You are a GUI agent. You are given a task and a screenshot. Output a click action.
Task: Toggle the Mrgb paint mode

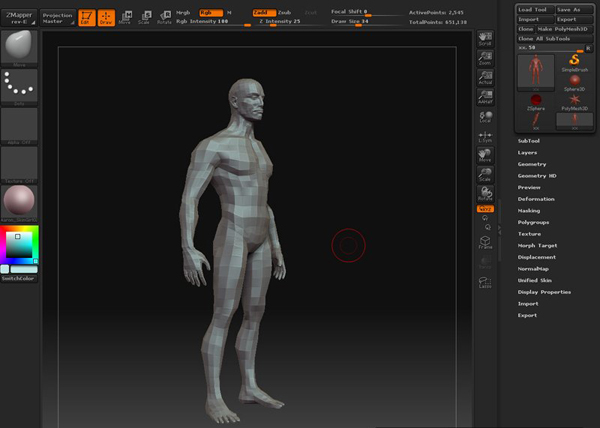tap(183, 13)
